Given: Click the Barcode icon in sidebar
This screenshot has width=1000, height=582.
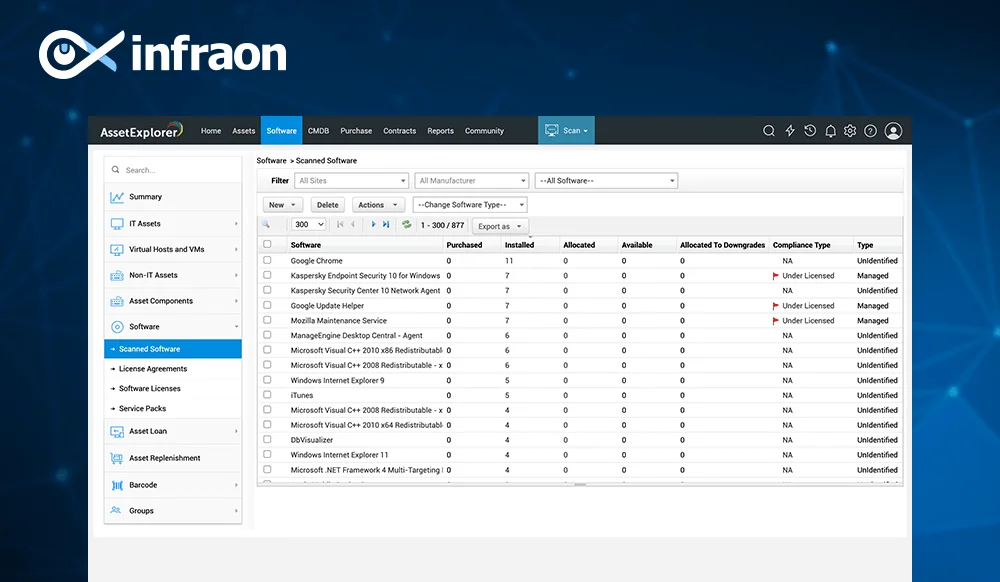Looking at the screenshot, I should click(117, 485).
